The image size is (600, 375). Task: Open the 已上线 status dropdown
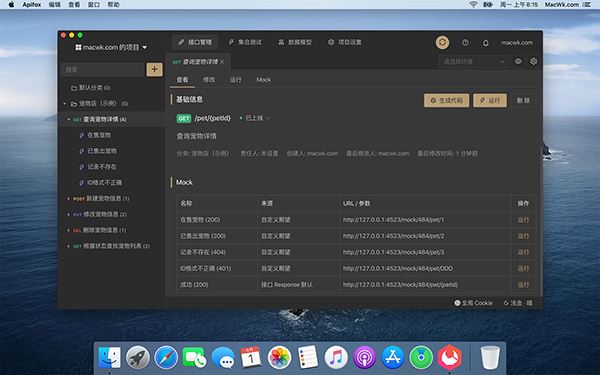click(255, 118)
